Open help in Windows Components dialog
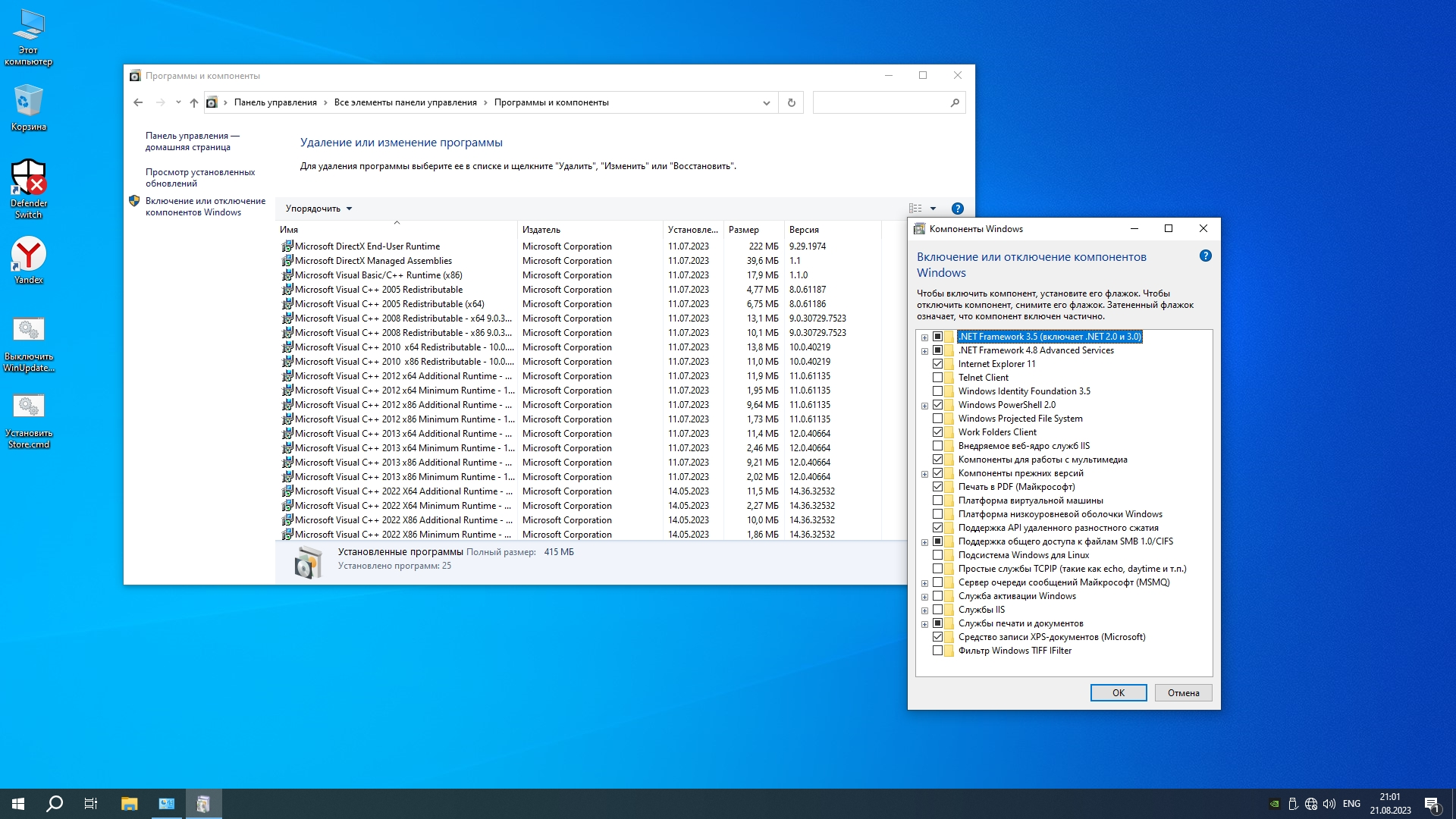The width and height of the screenshot is (1456, 819). click(1205, 256)
